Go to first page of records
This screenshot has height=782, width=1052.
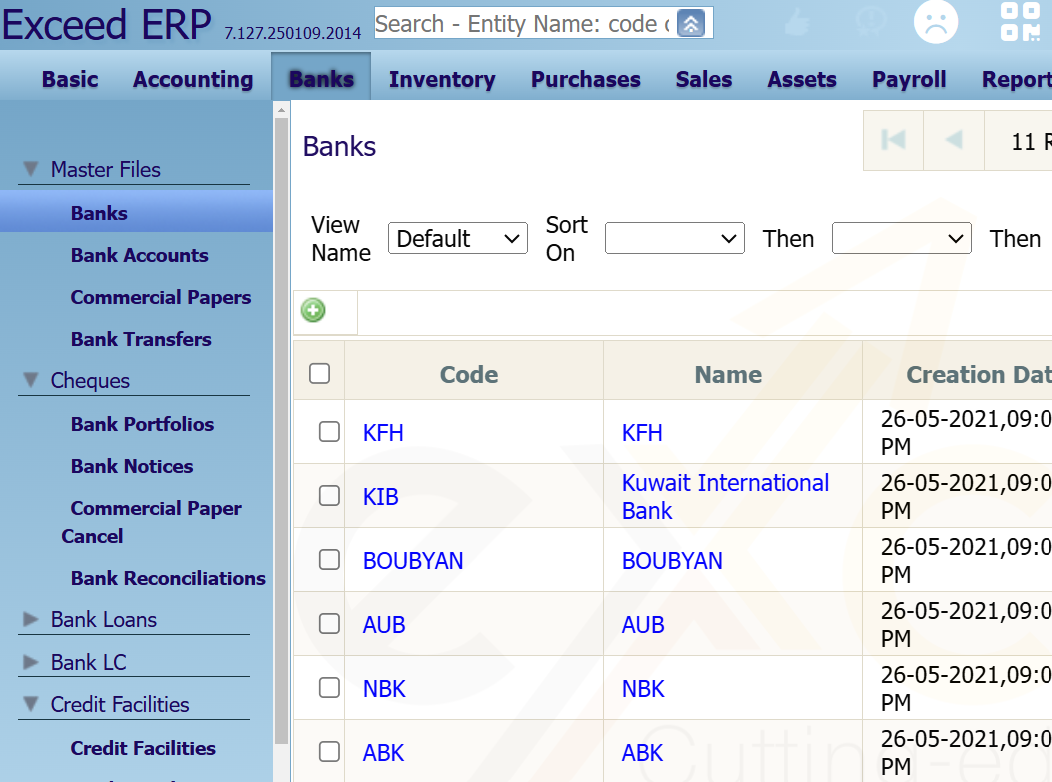click(x=893, y=140)
